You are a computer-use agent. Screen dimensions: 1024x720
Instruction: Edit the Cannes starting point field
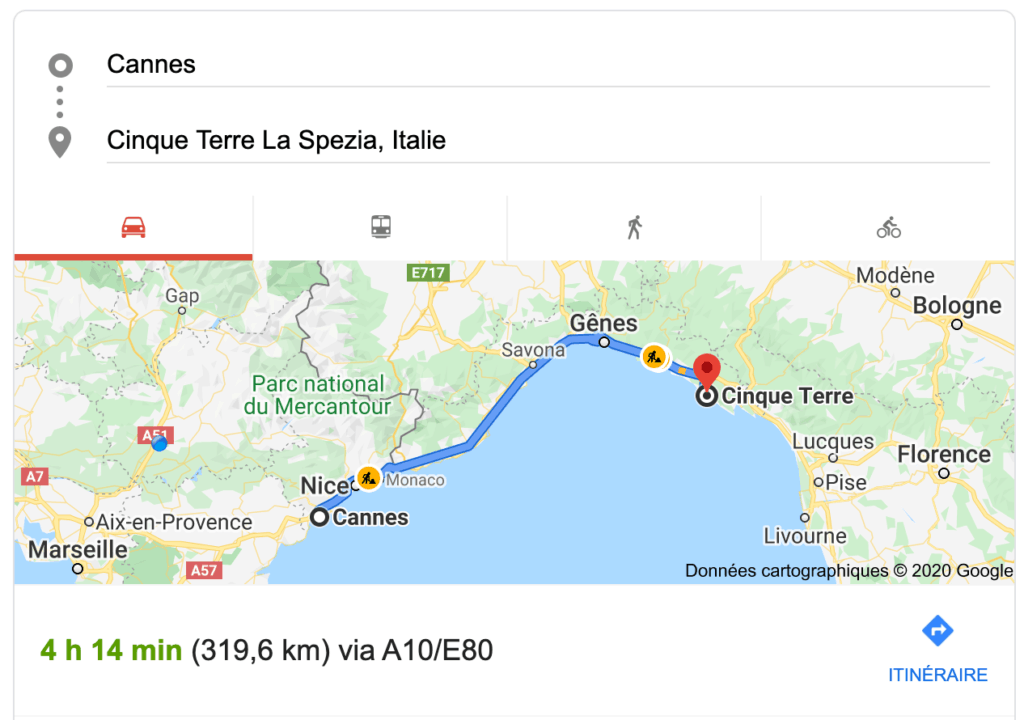coord(546,65)
